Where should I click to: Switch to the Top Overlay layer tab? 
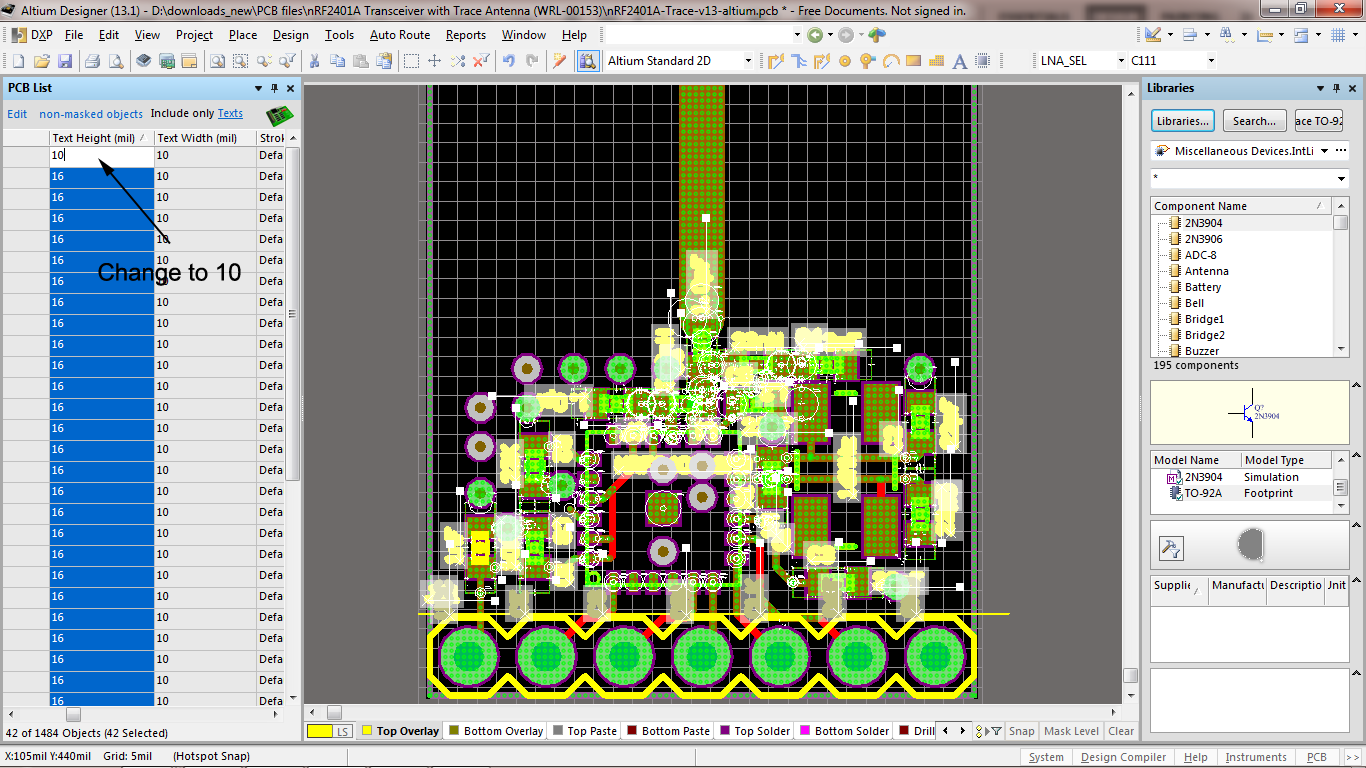[400, 731]
